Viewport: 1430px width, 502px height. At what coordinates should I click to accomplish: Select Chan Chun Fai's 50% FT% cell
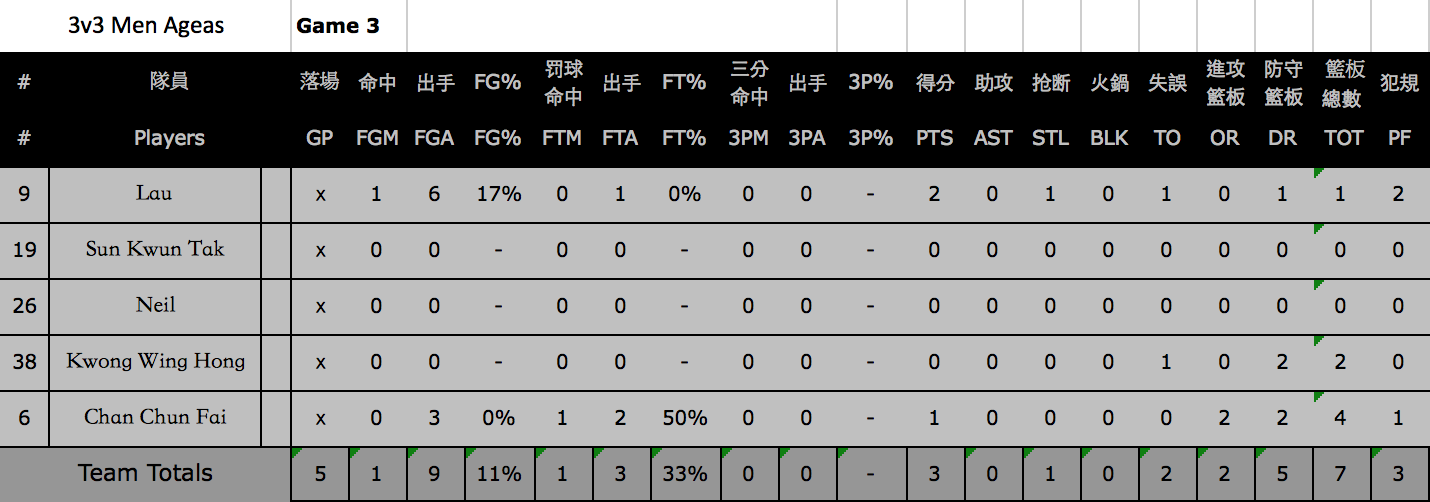coord(685,418)
